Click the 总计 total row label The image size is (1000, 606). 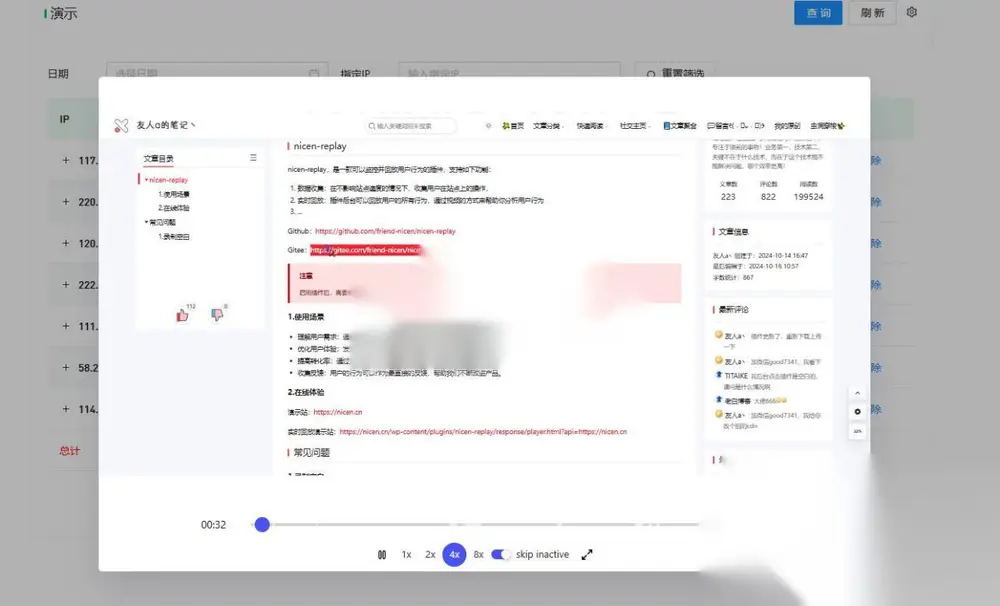(x=70, y=451)
